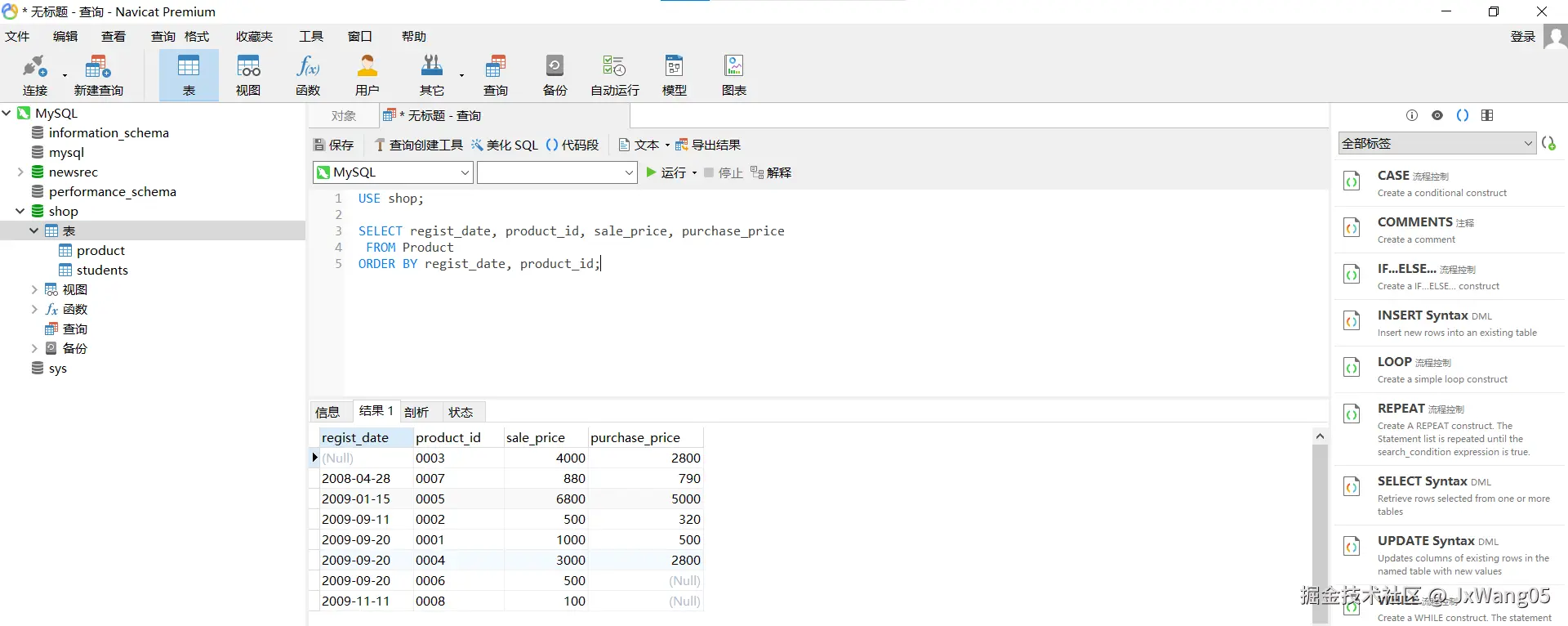Expand the 函数 functions node
The image size is (1568, 626).
point(34,309)
